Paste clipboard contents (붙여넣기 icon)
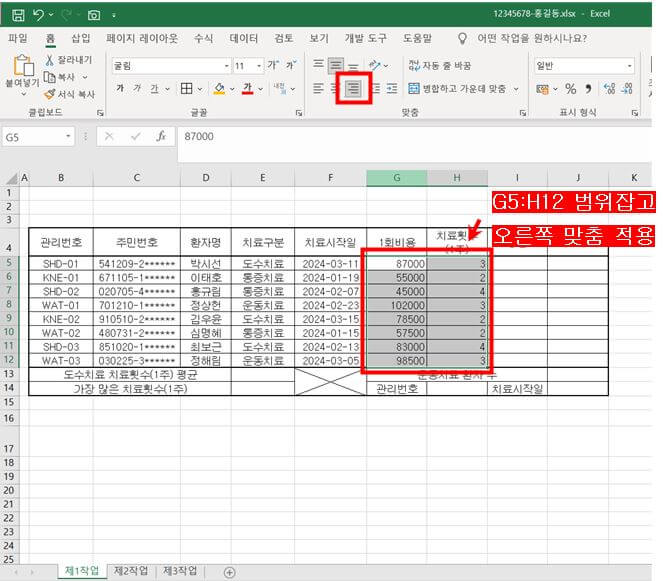This screenshot has height=581, width=663. coord(23,66)
